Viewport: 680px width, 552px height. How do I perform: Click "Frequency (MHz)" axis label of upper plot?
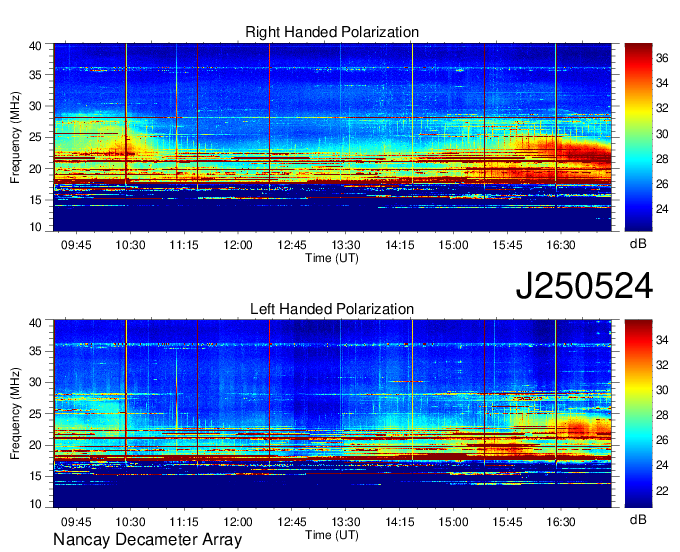pyautogui.click(x=15, y=137)
